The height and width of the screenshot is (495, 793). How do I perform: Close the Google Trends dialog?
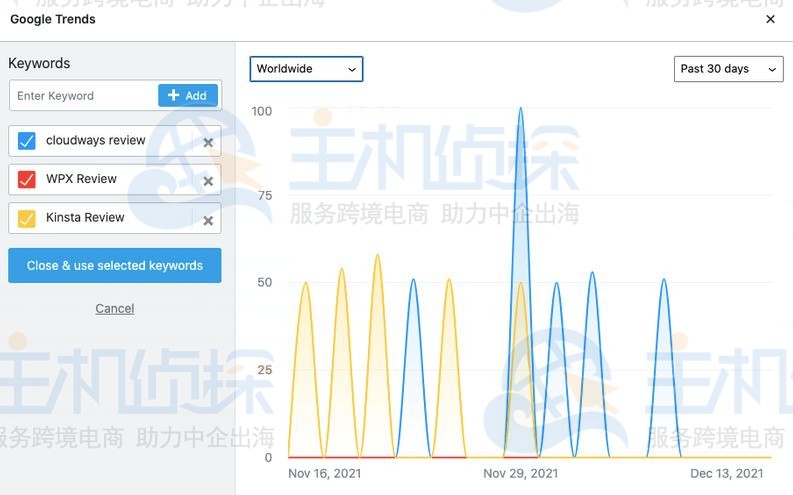pos(770,19)
